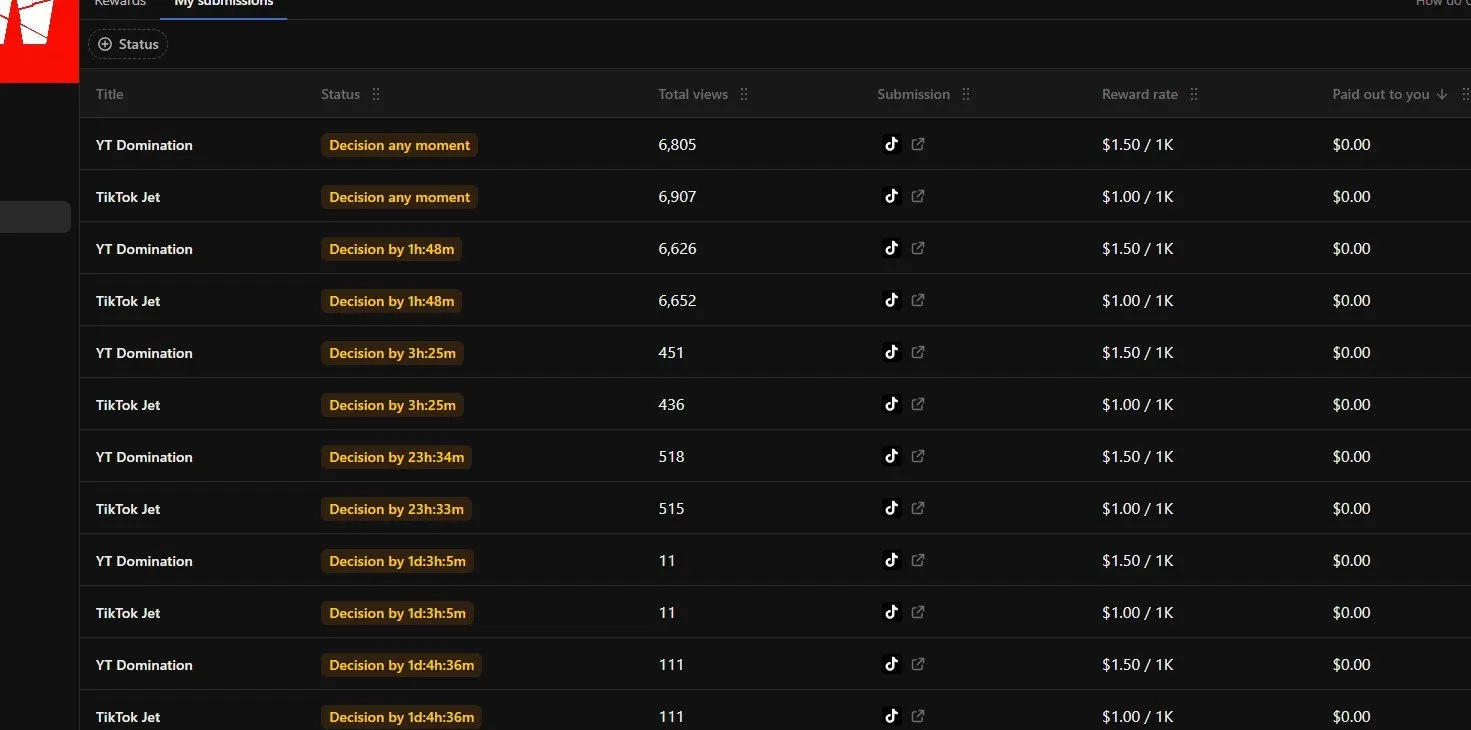
Task: Click the TikTok icon in the 6,652 views row
Action: tap(892, 300)
